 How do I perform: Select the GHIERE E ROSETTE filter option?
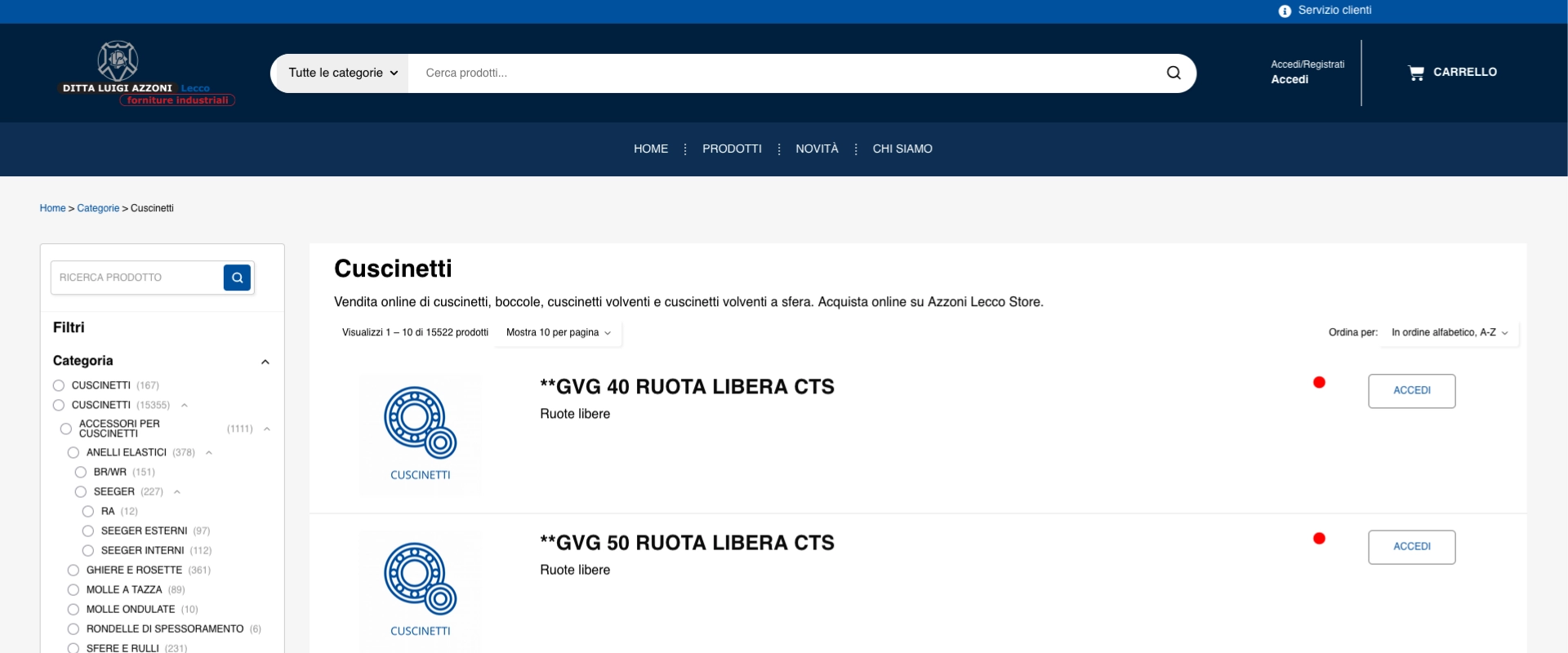point(73,570)
